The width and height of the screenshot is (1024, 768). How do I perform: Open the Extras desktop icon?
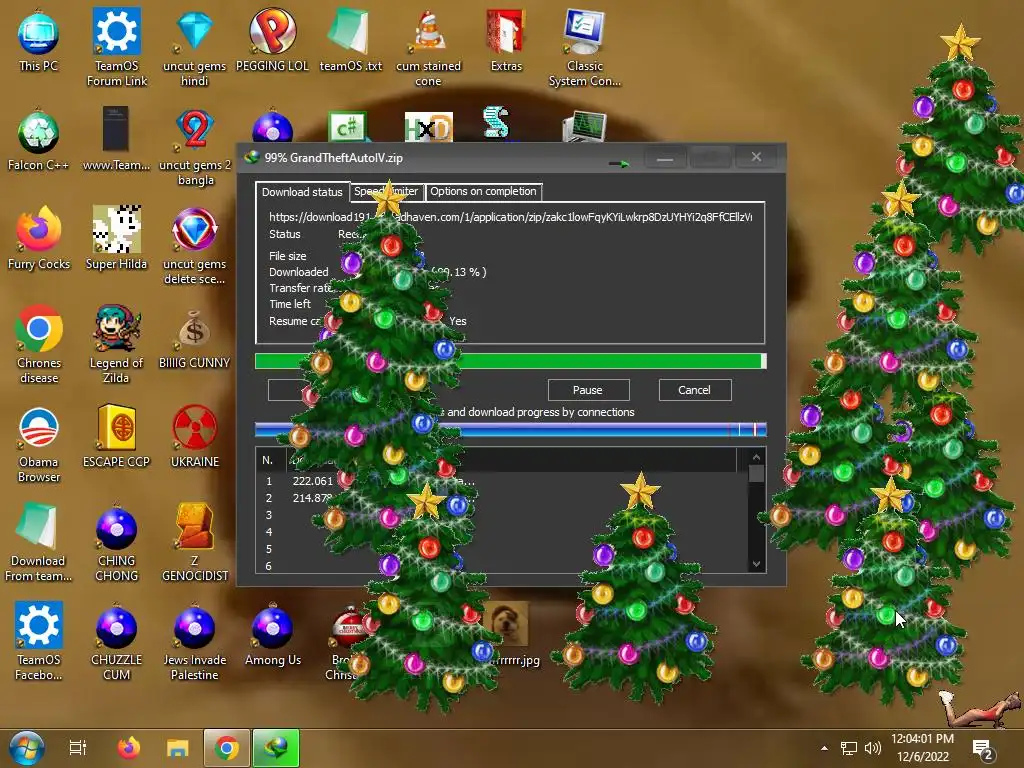[506, 39]
